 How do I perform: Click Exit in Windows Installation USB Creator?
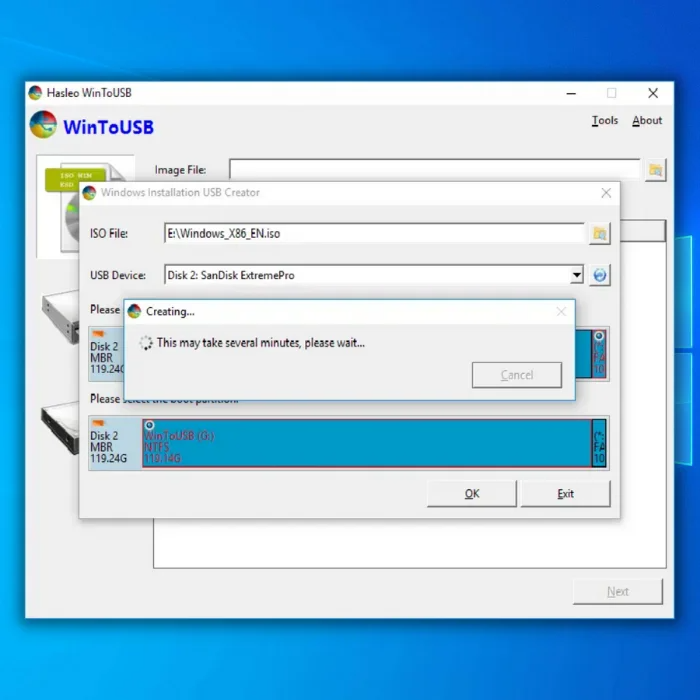tap(565, 494)
